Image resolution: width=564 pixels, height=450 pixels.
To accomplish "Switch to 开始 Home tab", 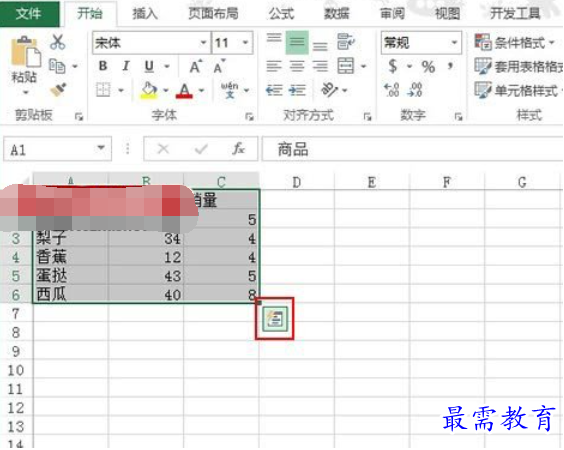I will 90,14.
